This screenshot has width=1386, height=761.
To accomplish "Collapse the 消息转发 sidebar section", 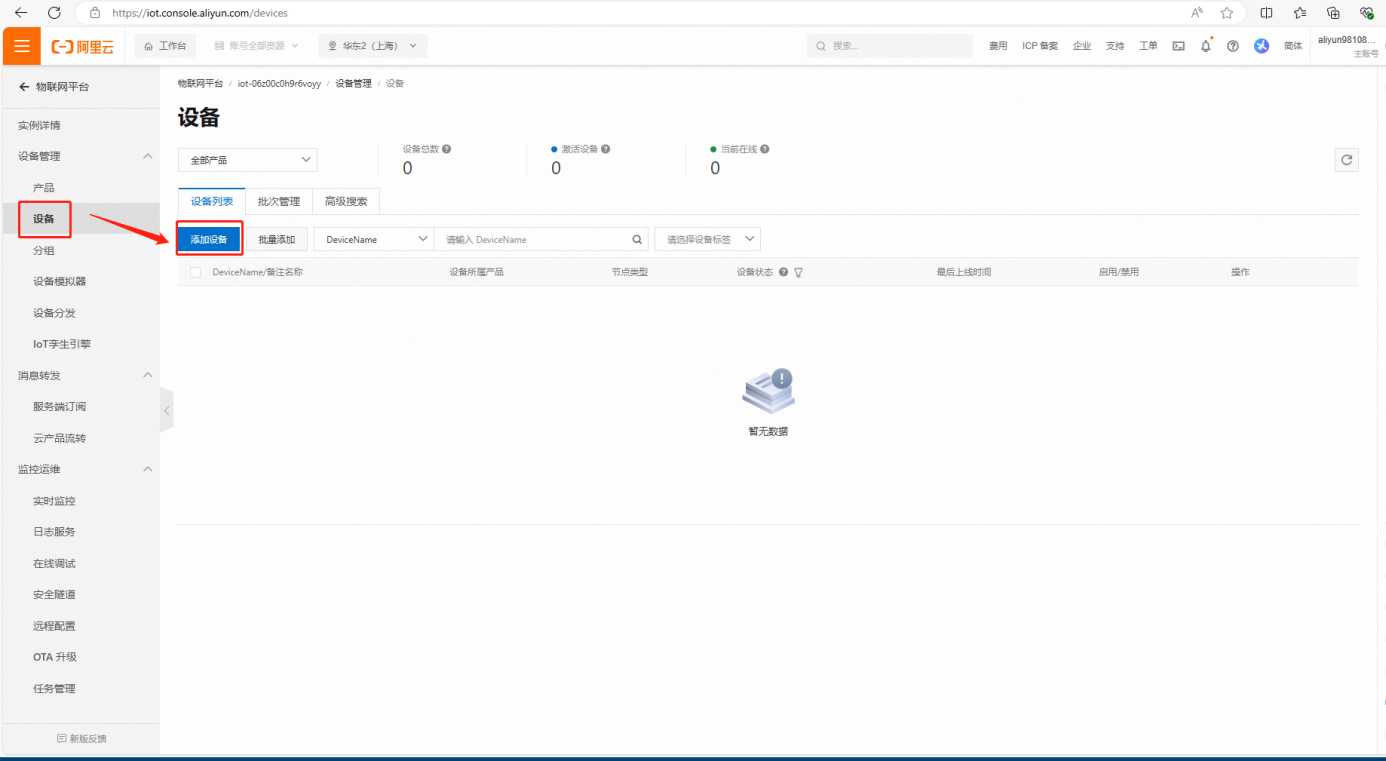I will coord(148,375).
